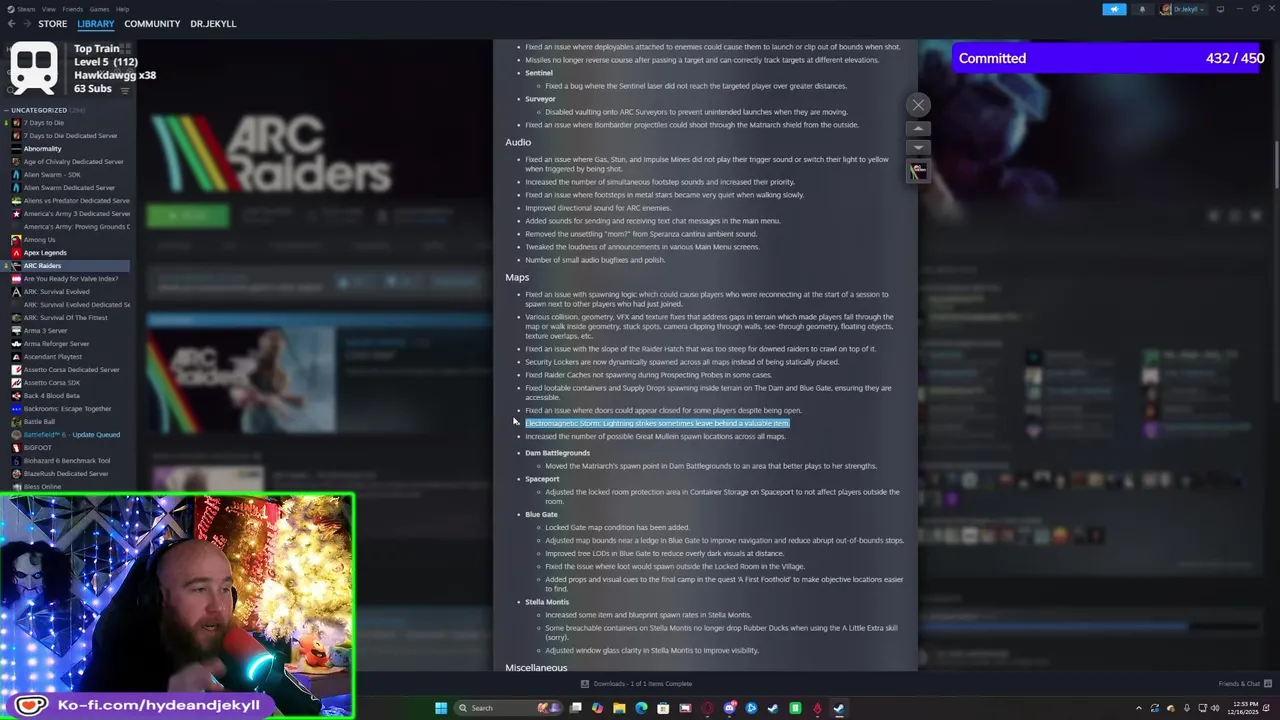Select Apex Legends in library list

tap(45, 253)
